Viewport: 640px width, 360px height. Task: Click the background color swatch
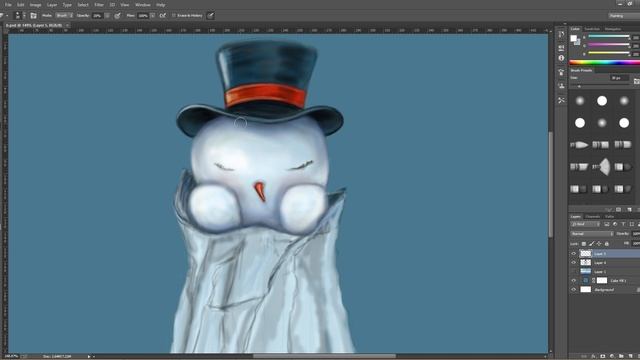pyautogui.click(x=578, y=42)
